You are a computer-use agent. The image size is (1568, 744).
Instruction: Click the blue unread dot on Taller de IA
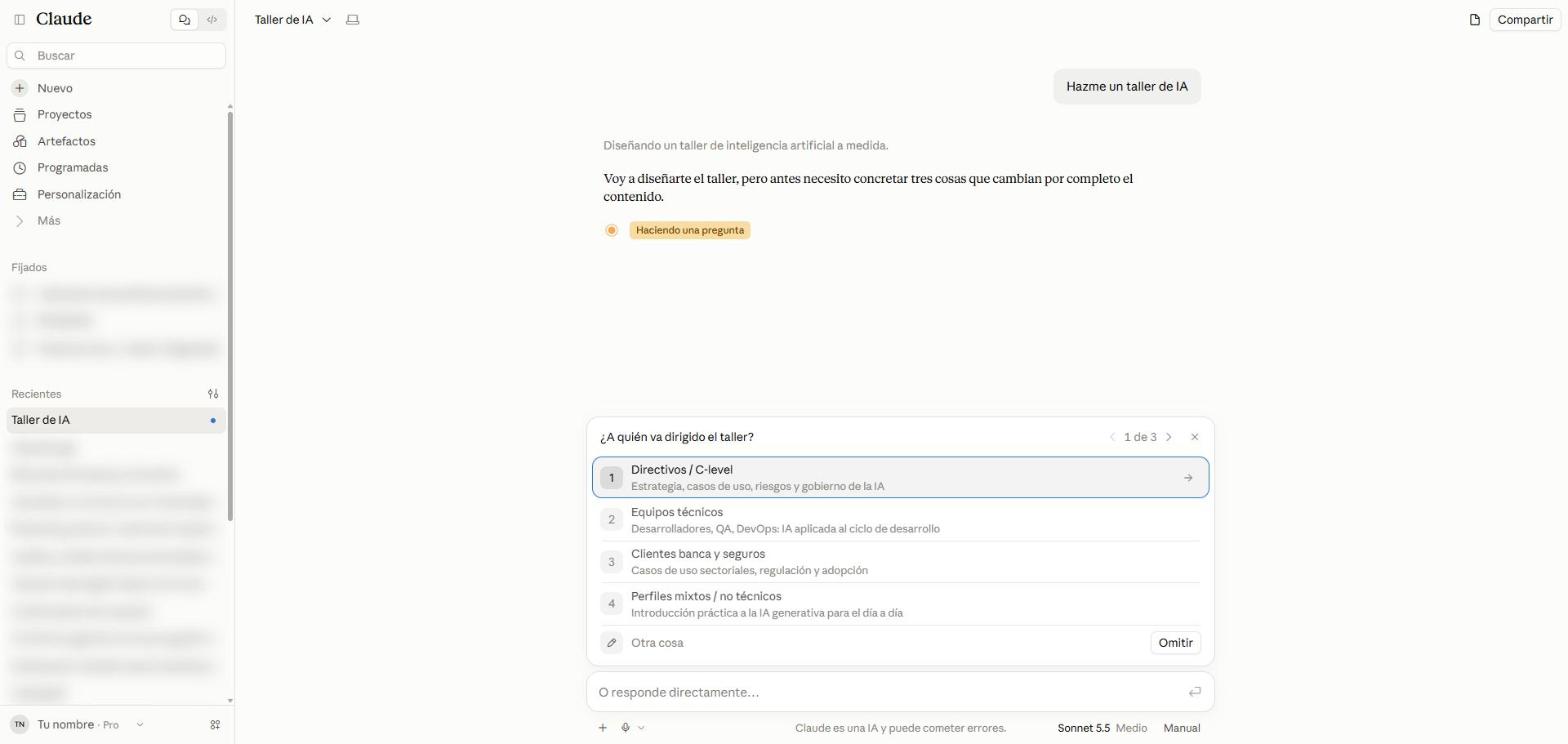click(x=213, y=420)
